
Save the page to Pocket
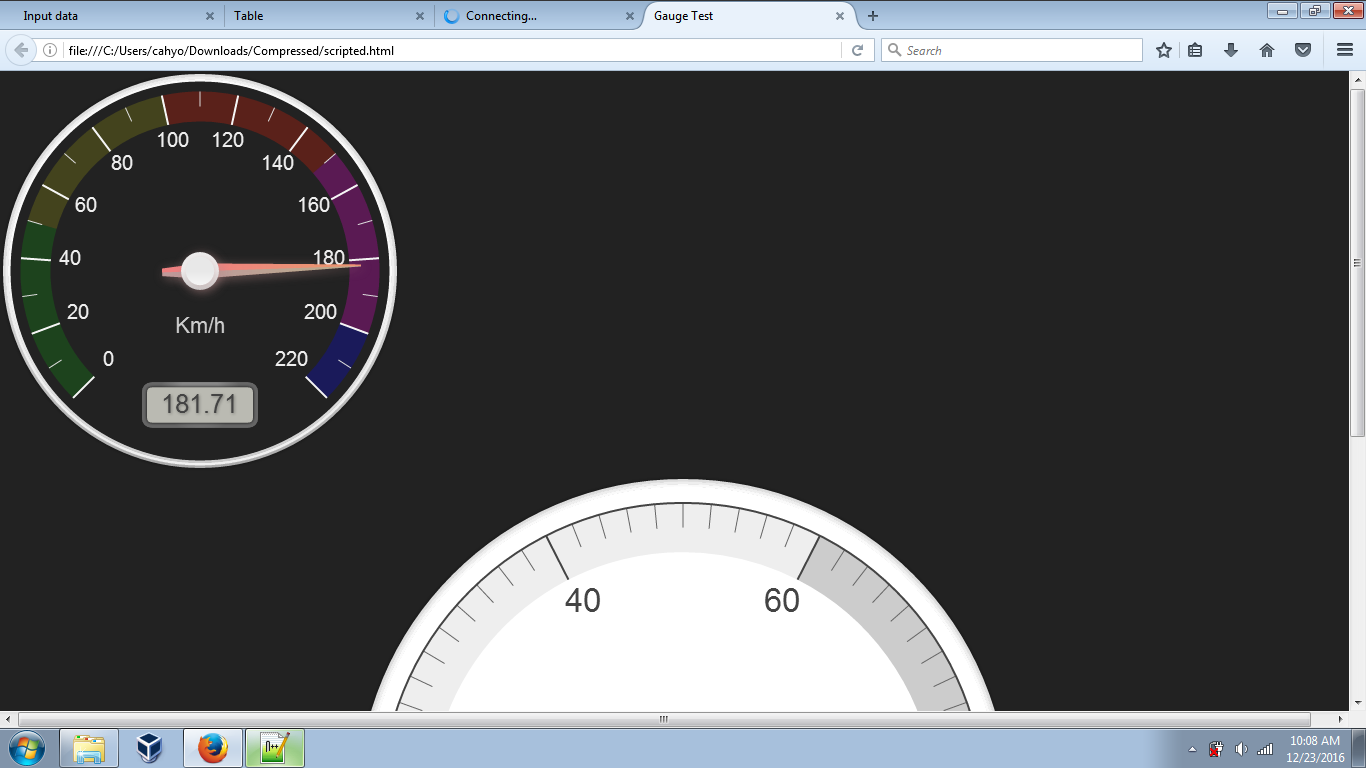(1303, 50)
